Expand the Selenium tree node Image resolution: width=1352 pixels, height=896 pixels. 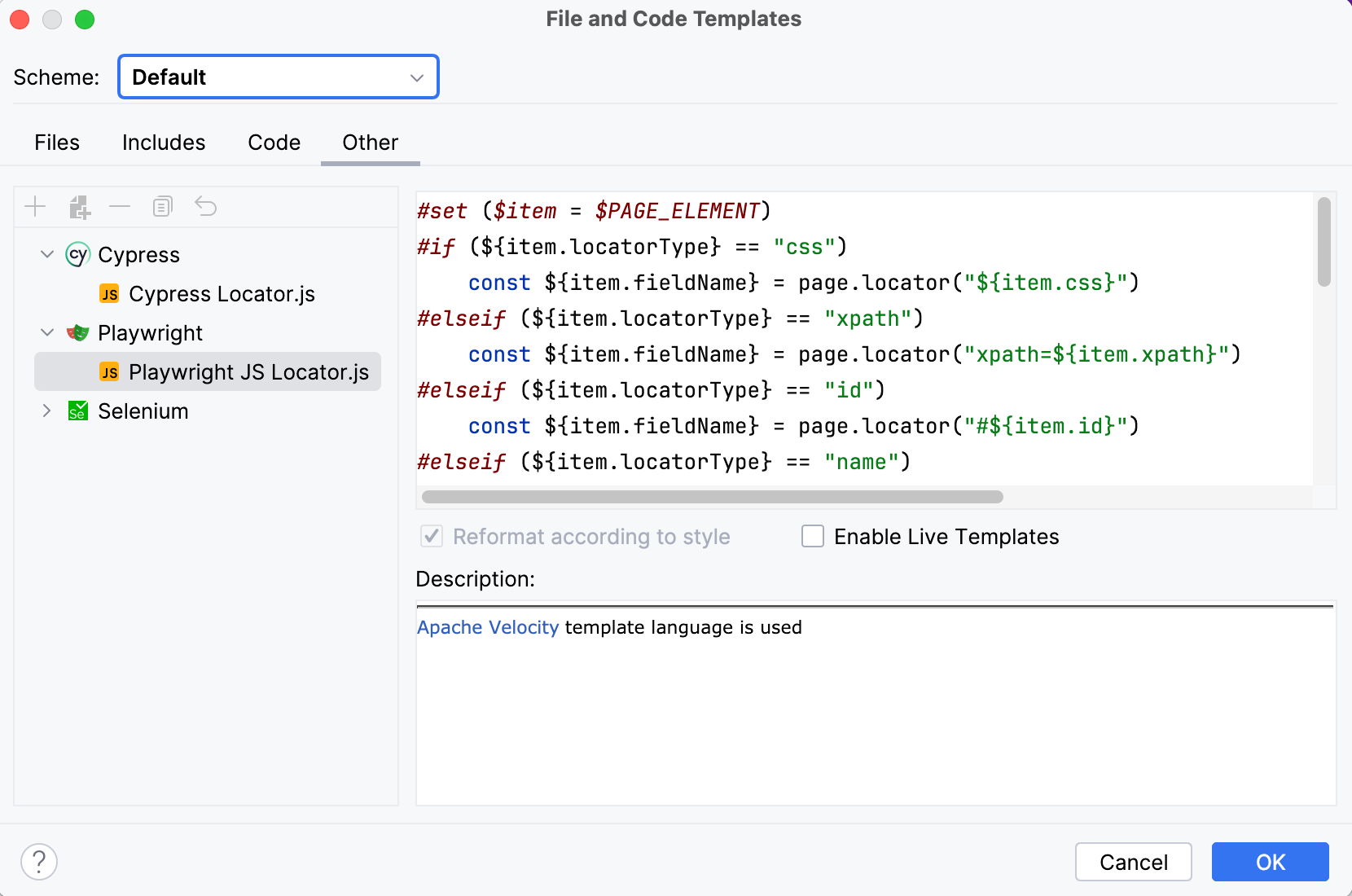[x=47, y=411]
